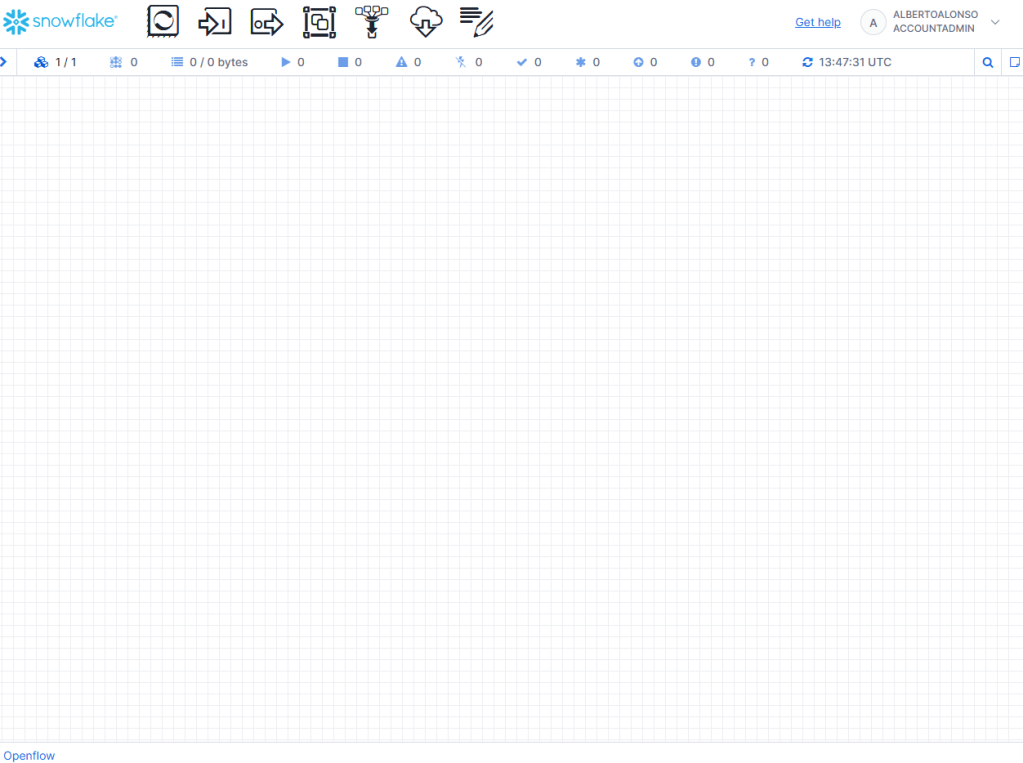1023x763 pixels.
Task: Click the invalid components warning triangle
Action: click(x=401, y=62)
